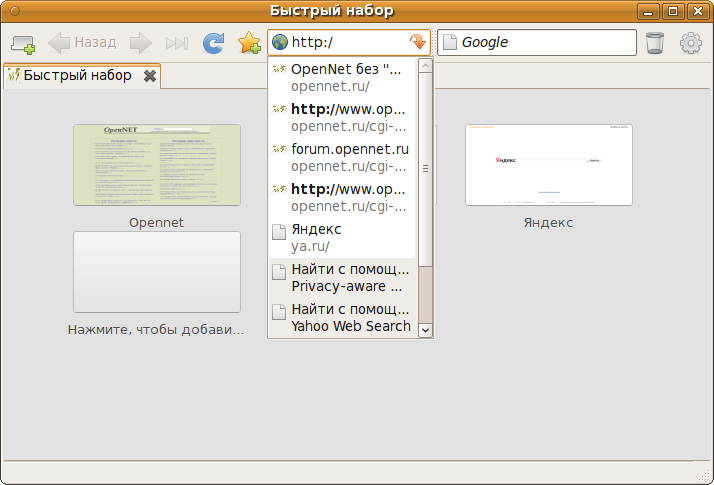Select the Быстрый набор tab
The width and height of the screenshot is (714, 485).
pos(82,76)
